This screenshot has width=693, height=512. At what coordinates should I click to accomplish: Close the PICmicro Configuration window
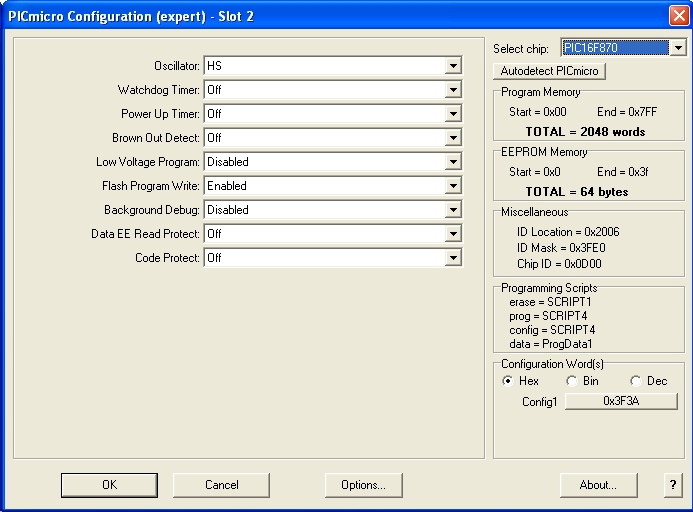(679, 16)
